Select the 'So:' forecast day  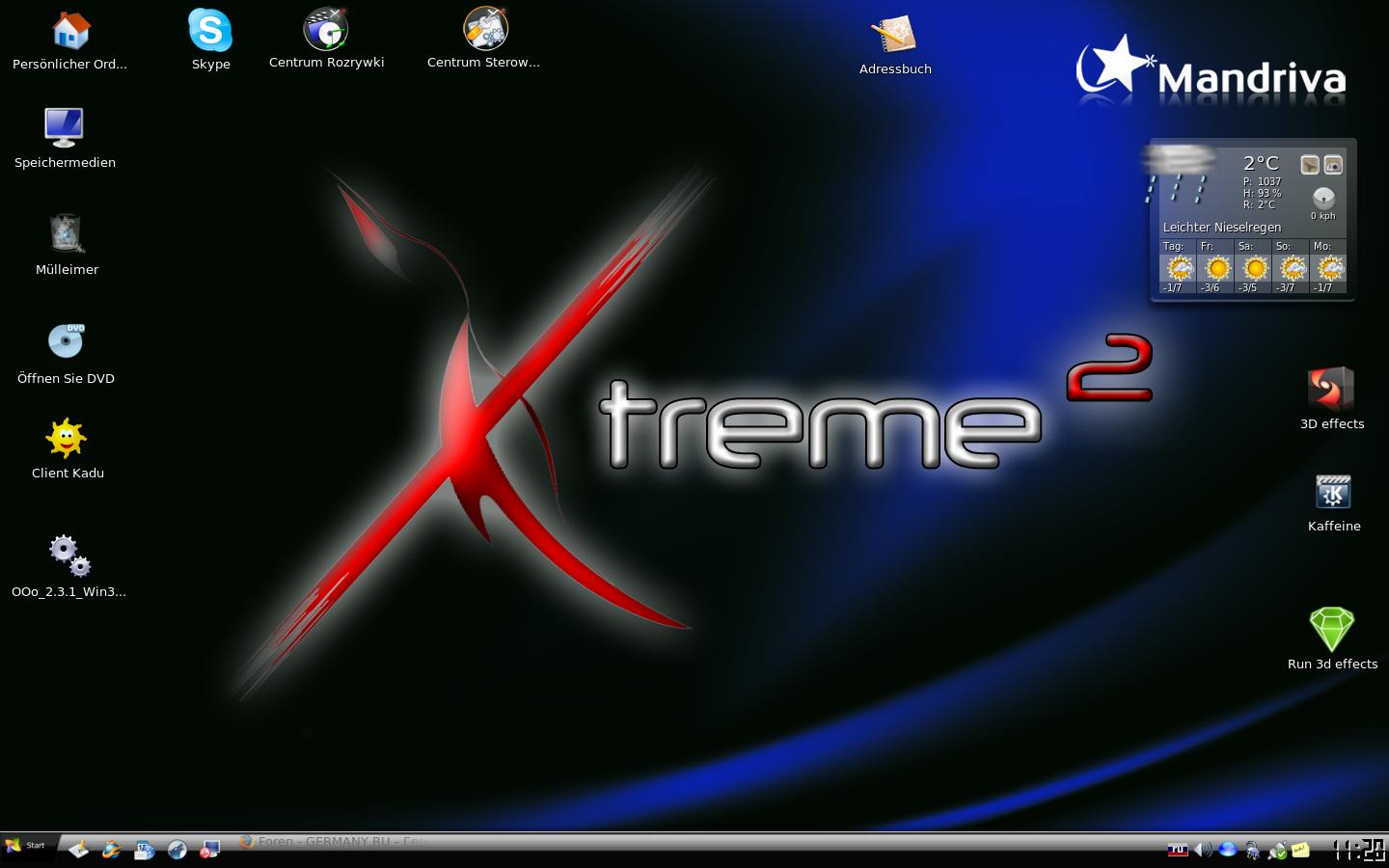tap(1291, 266)
